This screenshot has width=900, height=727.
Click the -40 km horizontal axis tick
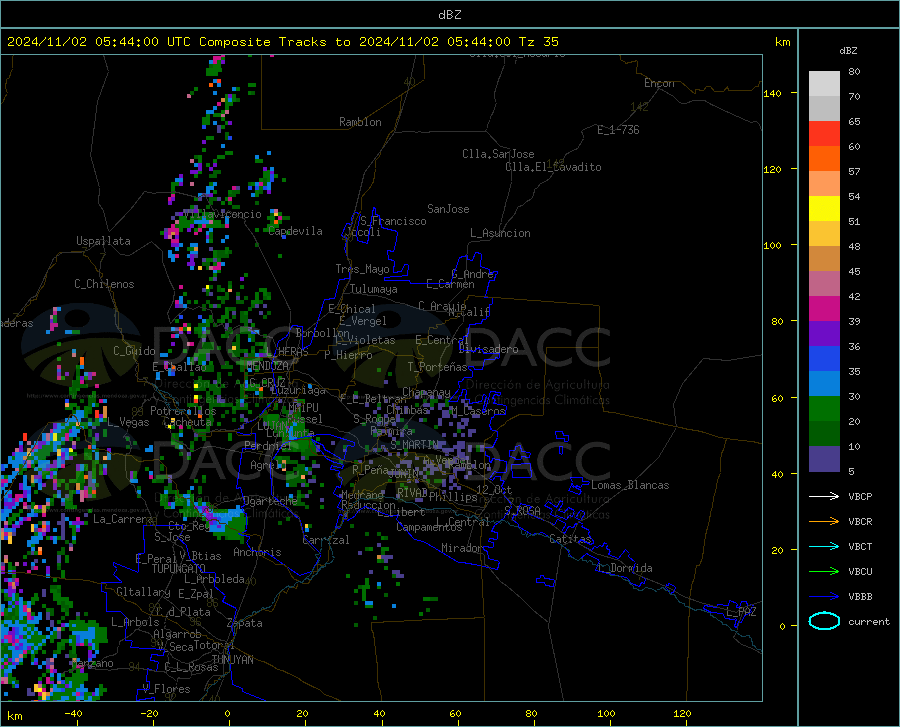tap(73, 714)
